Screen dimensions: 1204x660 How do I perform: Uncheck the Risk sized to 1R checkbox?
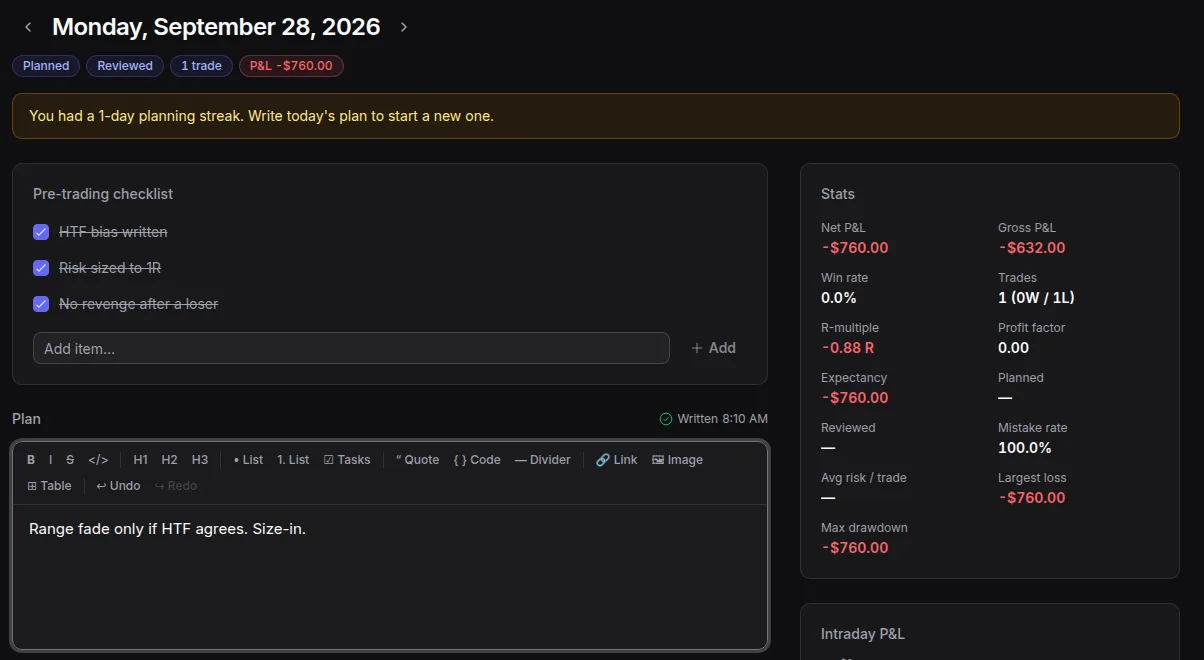click(x=41, y=268)
